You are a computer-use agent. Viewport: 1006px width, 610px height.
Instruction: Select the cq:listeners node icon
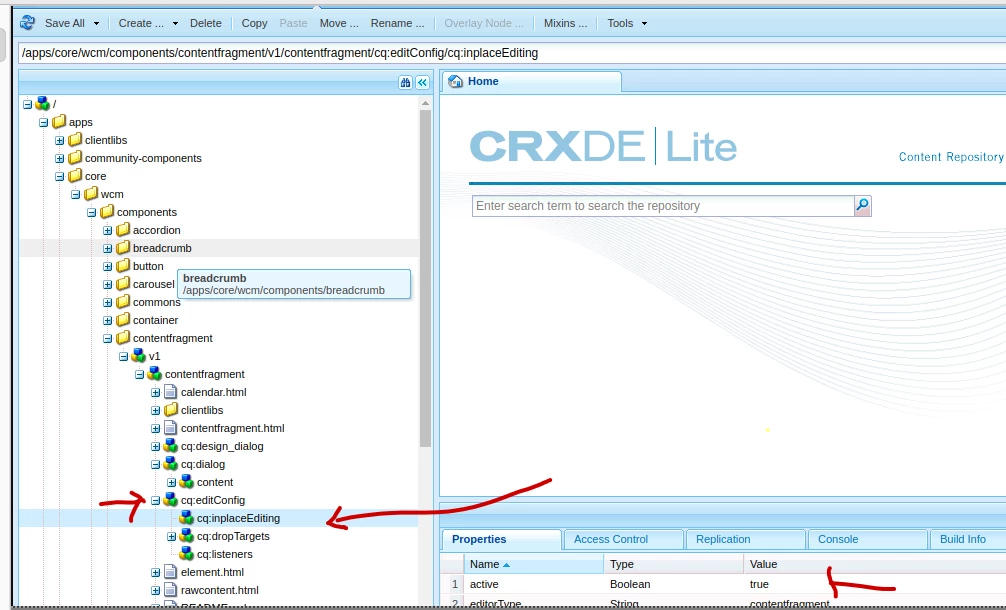coord(187,553)
